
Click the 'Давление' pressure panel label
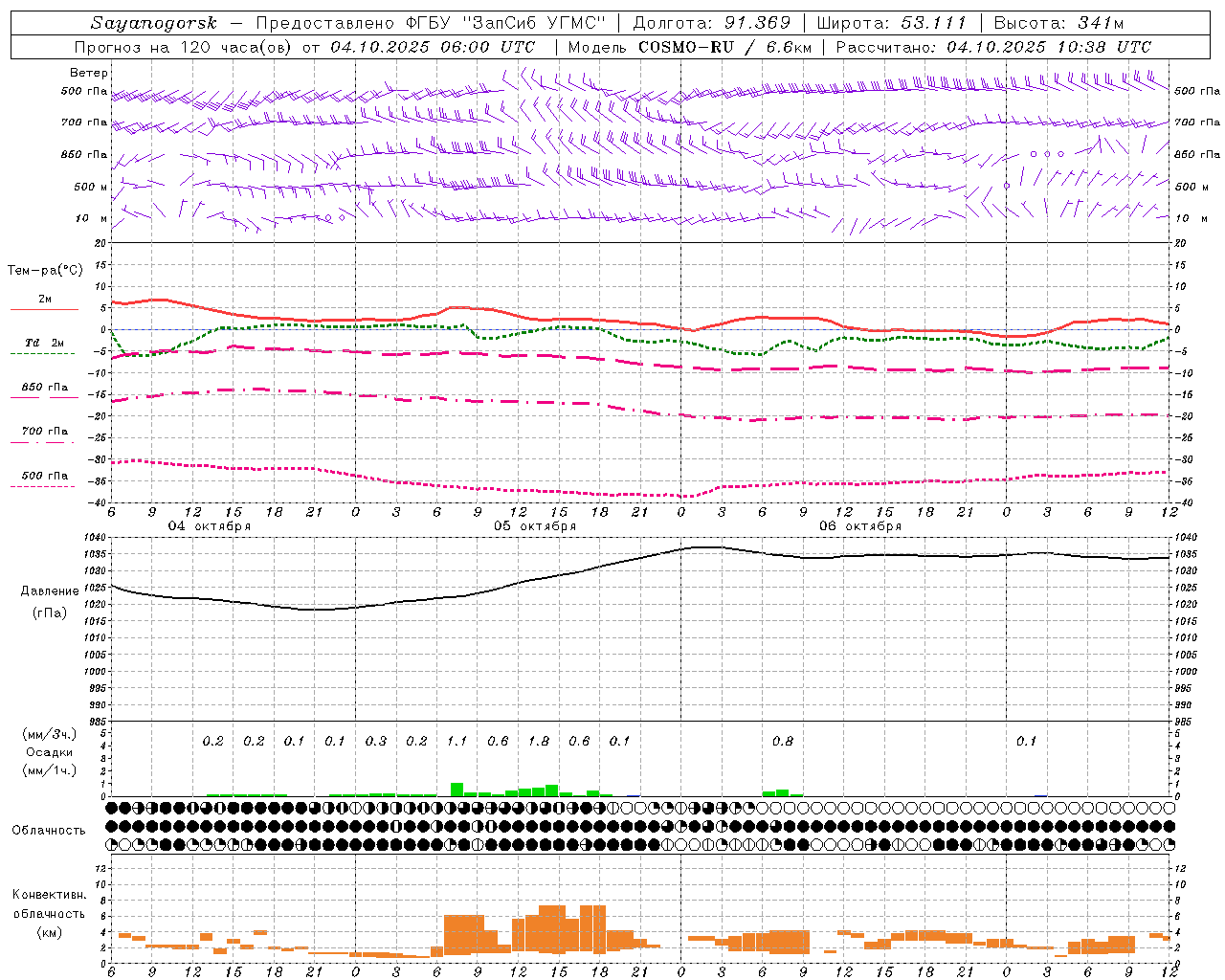click(x=50, y=591)
